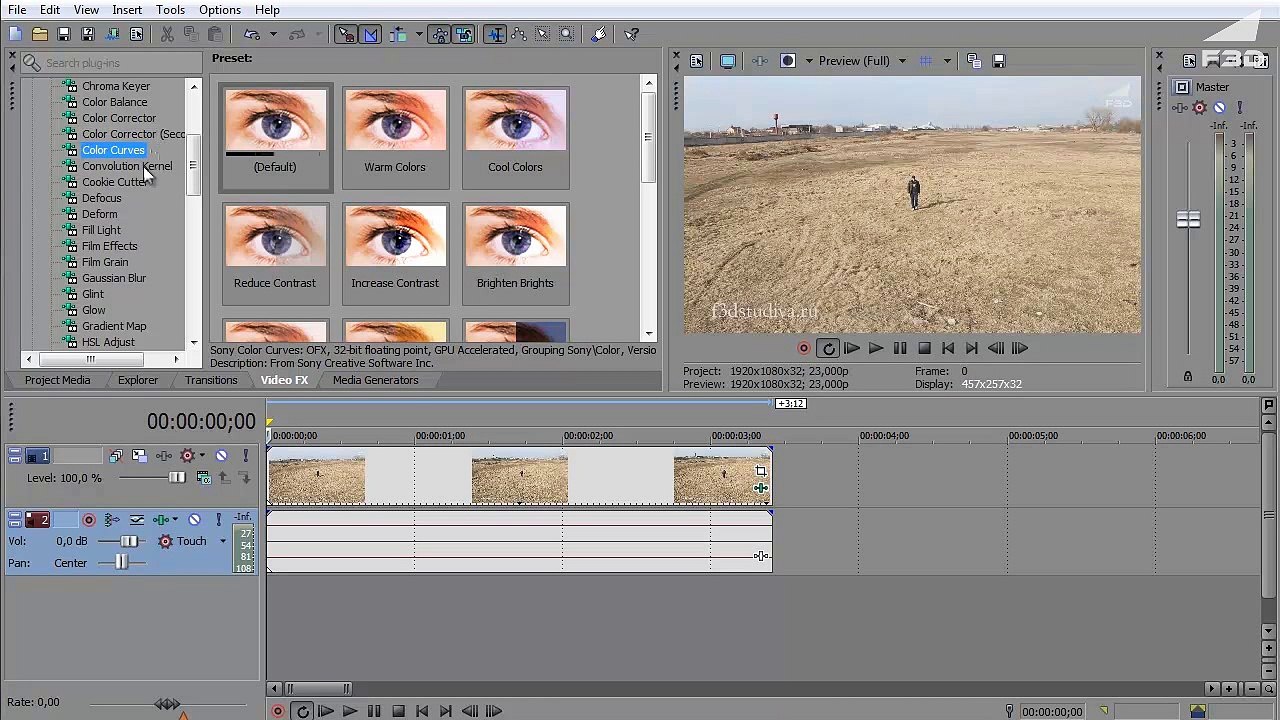Adjust Pan slider on audio track 2
Screen dimensions: 1280x720
[x=122, y=563]
